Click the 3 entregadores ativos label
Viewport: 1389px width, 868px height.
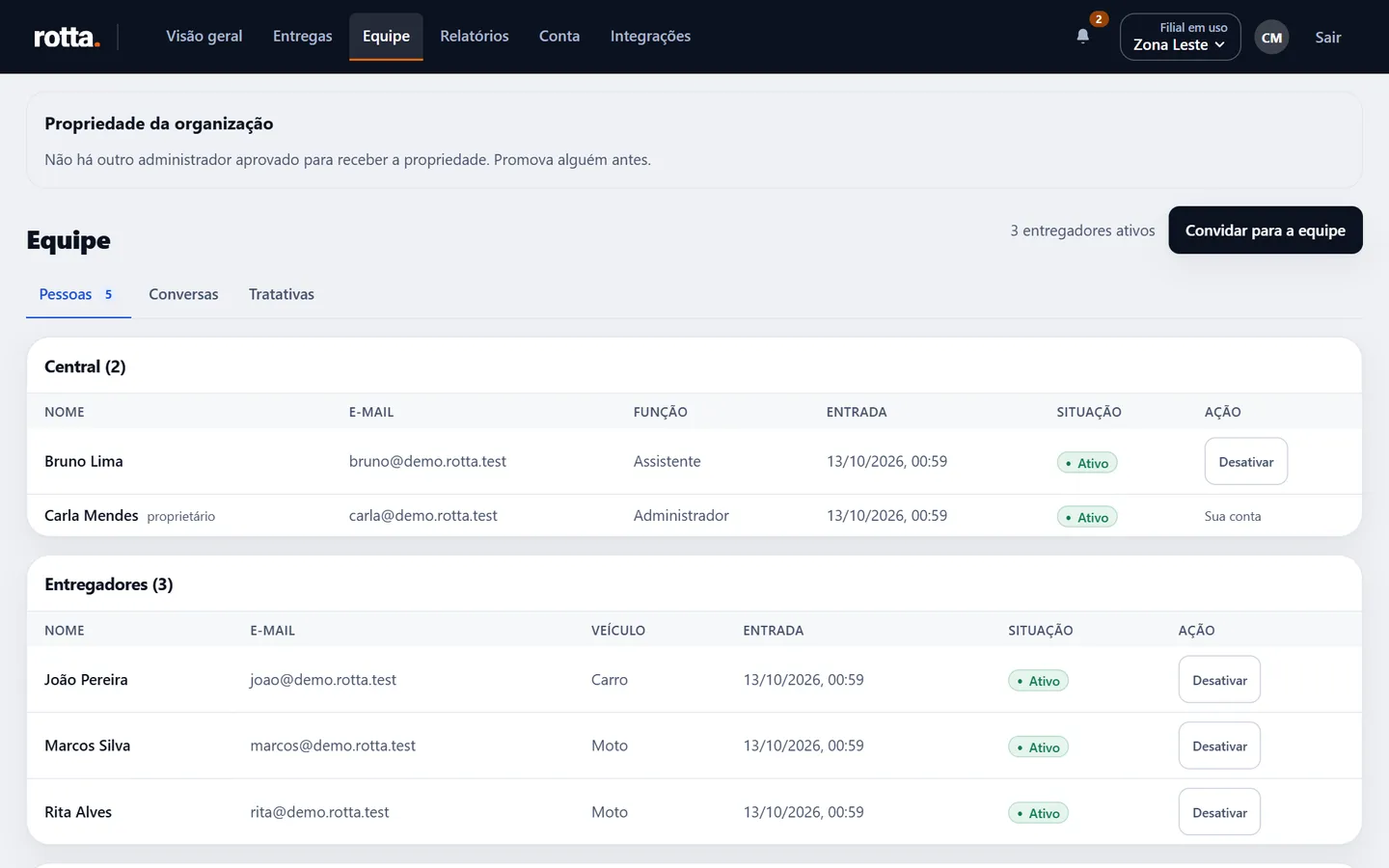tap(1082, 231)
